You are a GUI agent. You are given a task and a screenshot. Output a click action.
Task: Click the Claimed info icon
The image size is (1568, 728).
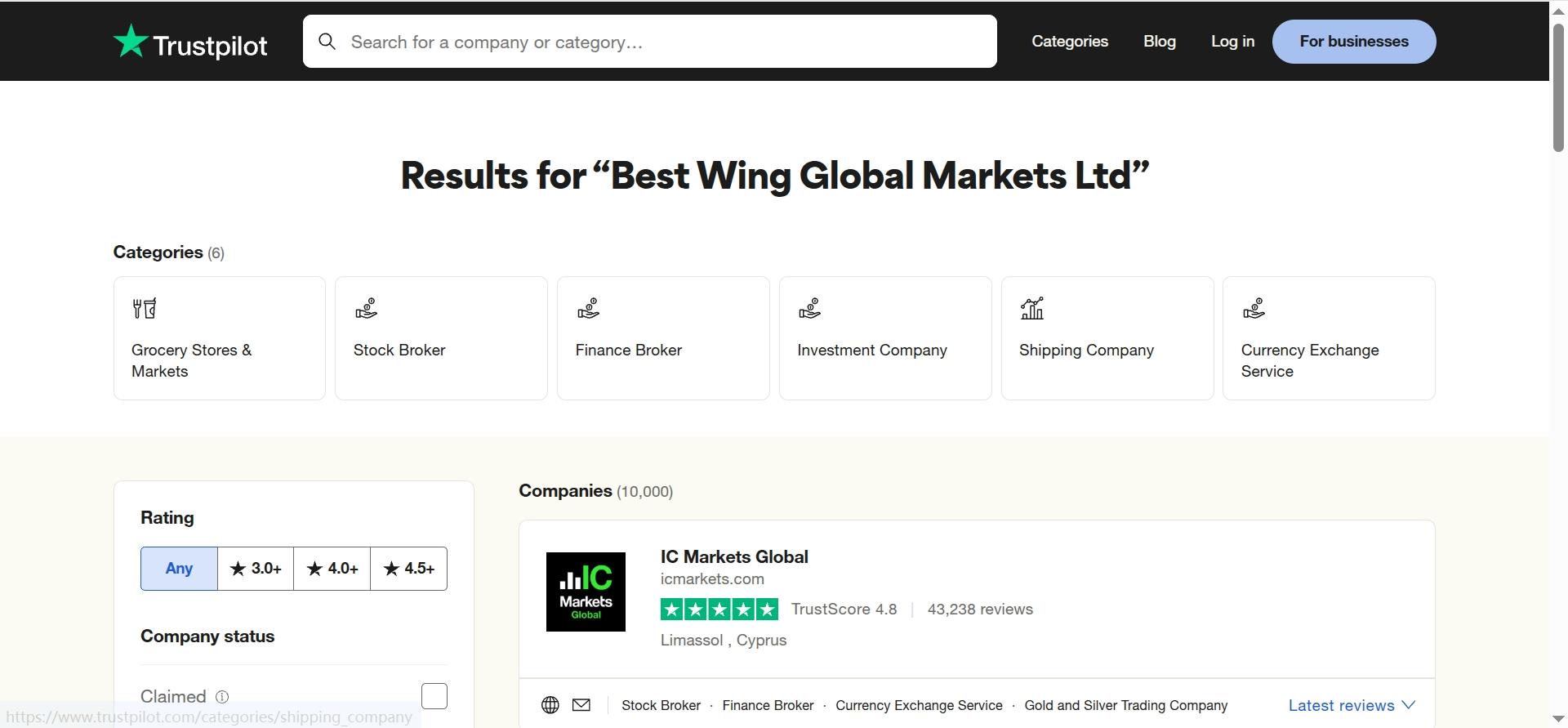coord(222,697)
